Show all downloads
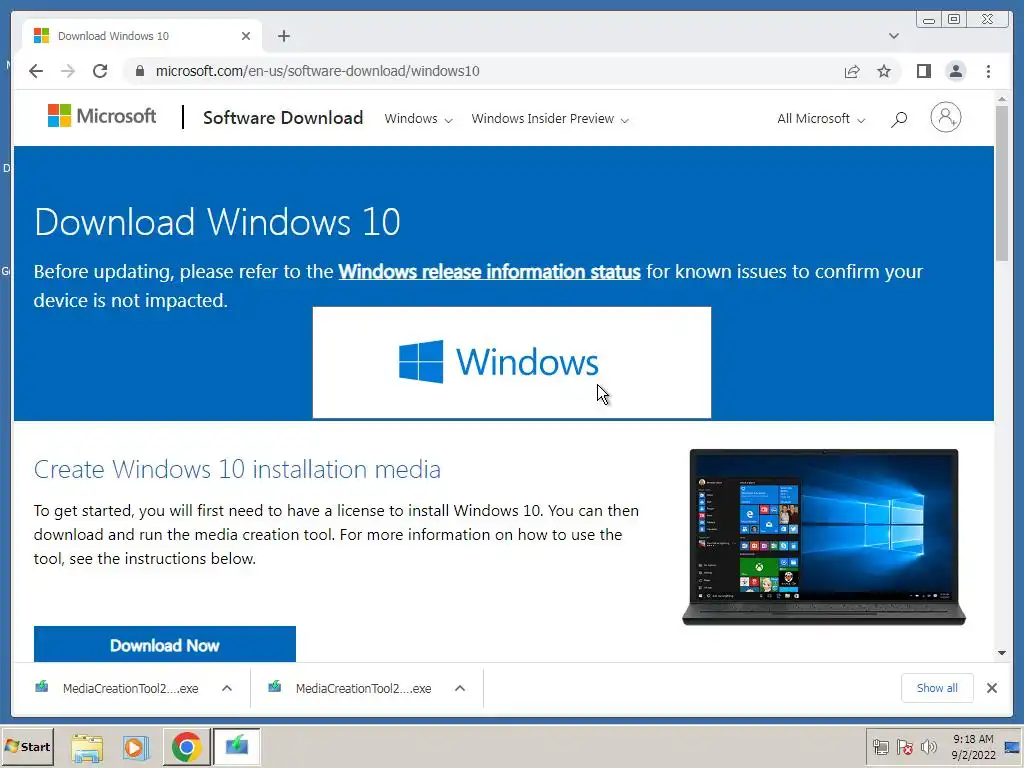This screenshot has width=1024, height=768. (937, 688)
